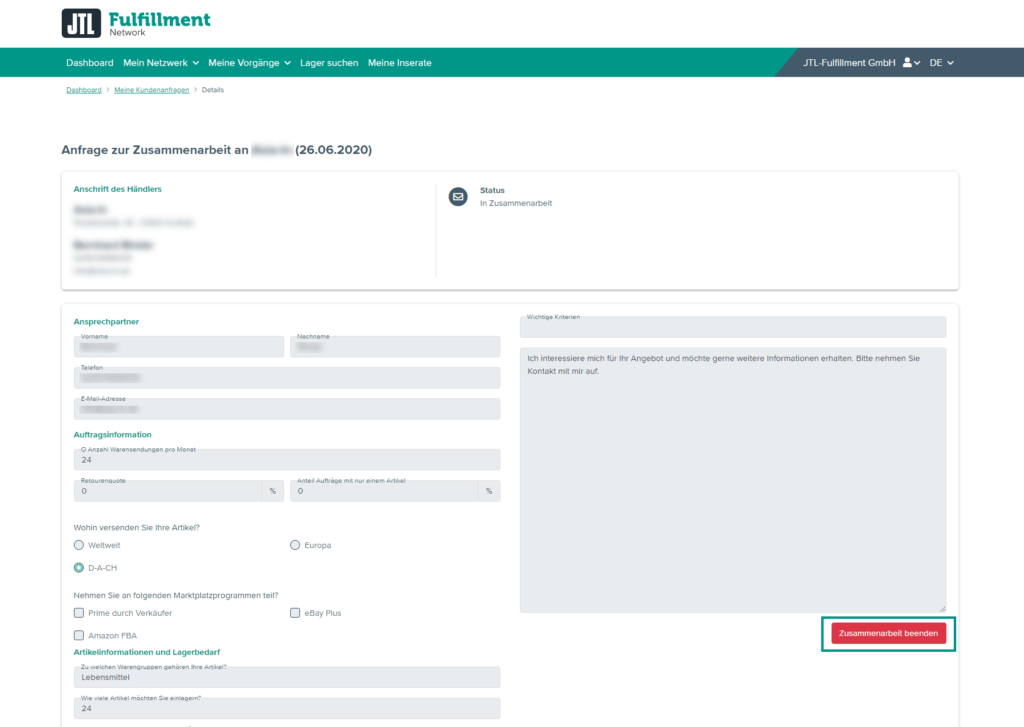Screen dimensions: 1024x727
Task: Navigate to Meine Inserate
Action: [400, 63]
